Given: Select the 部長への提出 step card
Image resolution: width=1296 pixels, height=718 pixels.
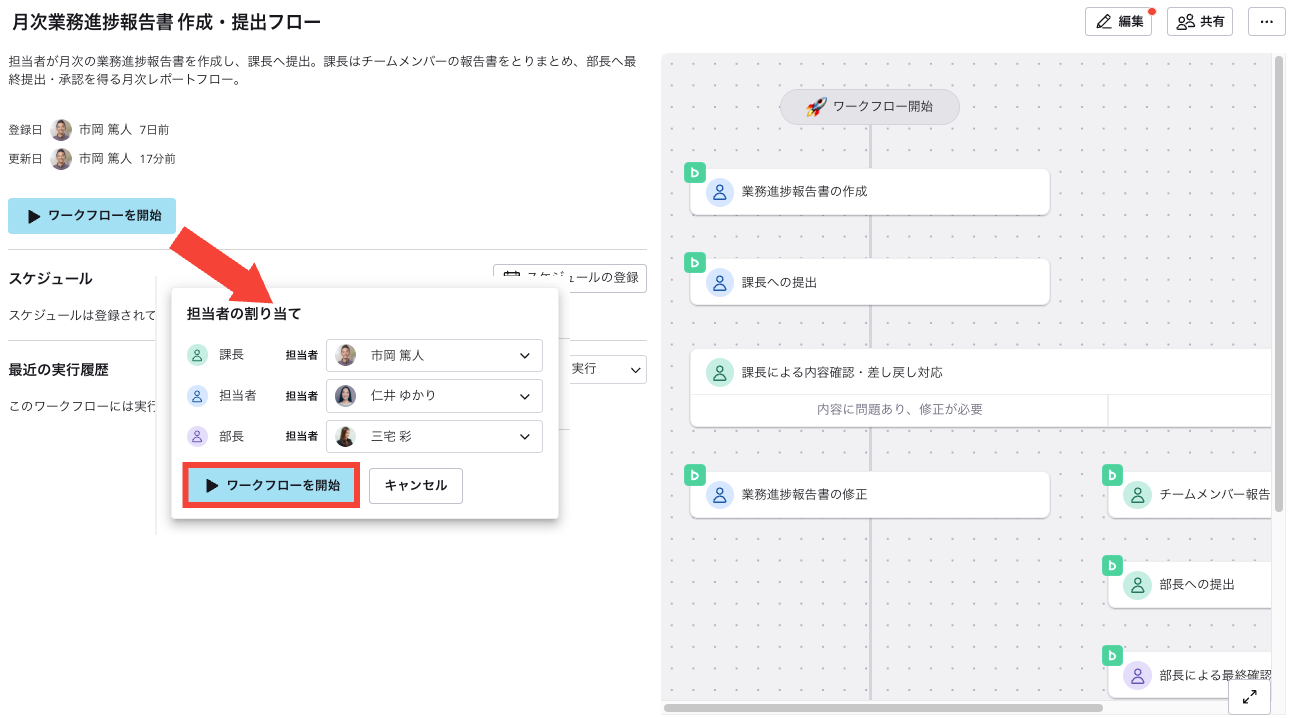Looking at the screenshot, I should click(1190, 585).
